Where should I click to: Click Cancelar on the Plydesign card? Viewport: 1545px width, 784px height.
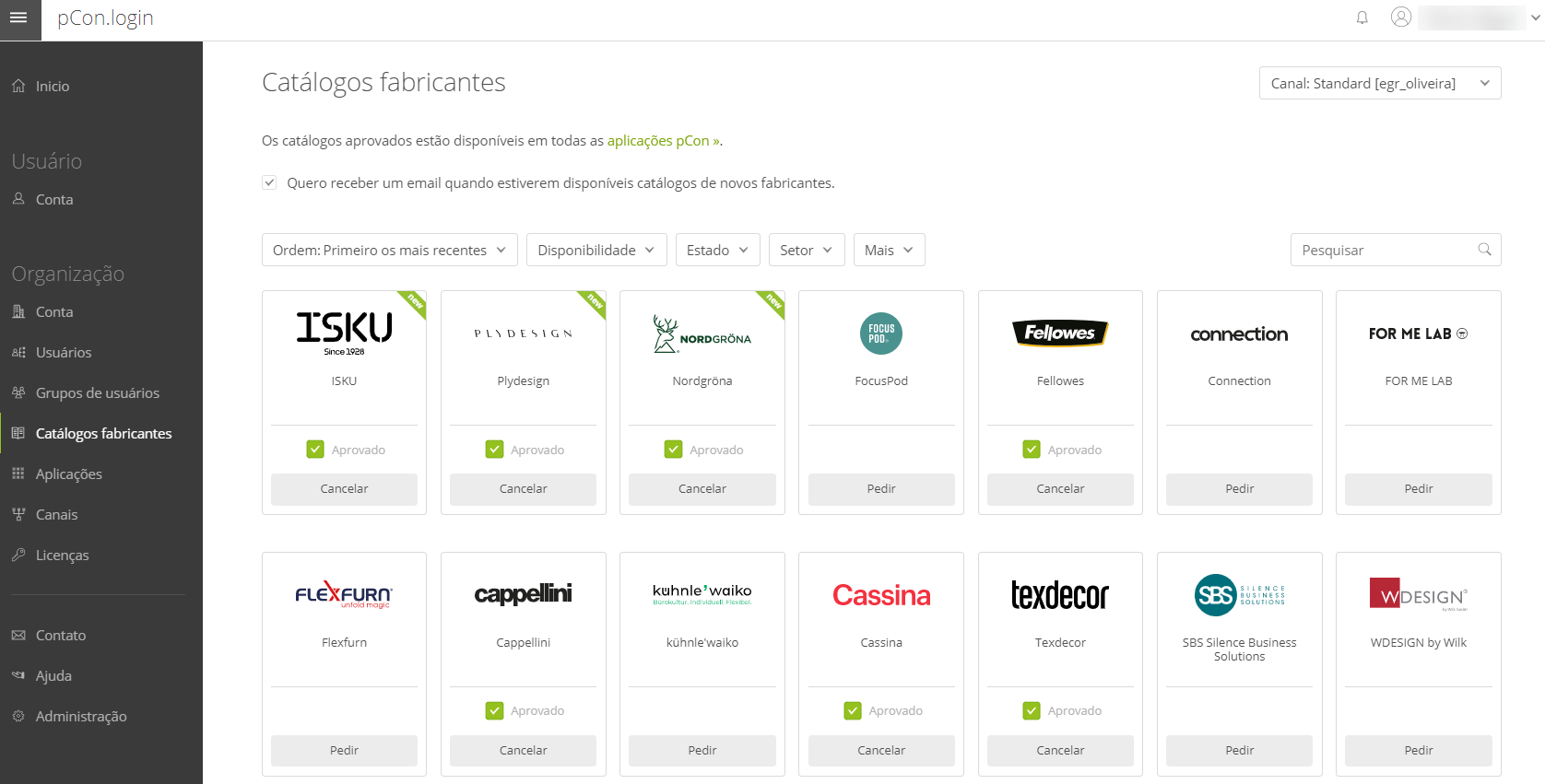click(523, 489)
